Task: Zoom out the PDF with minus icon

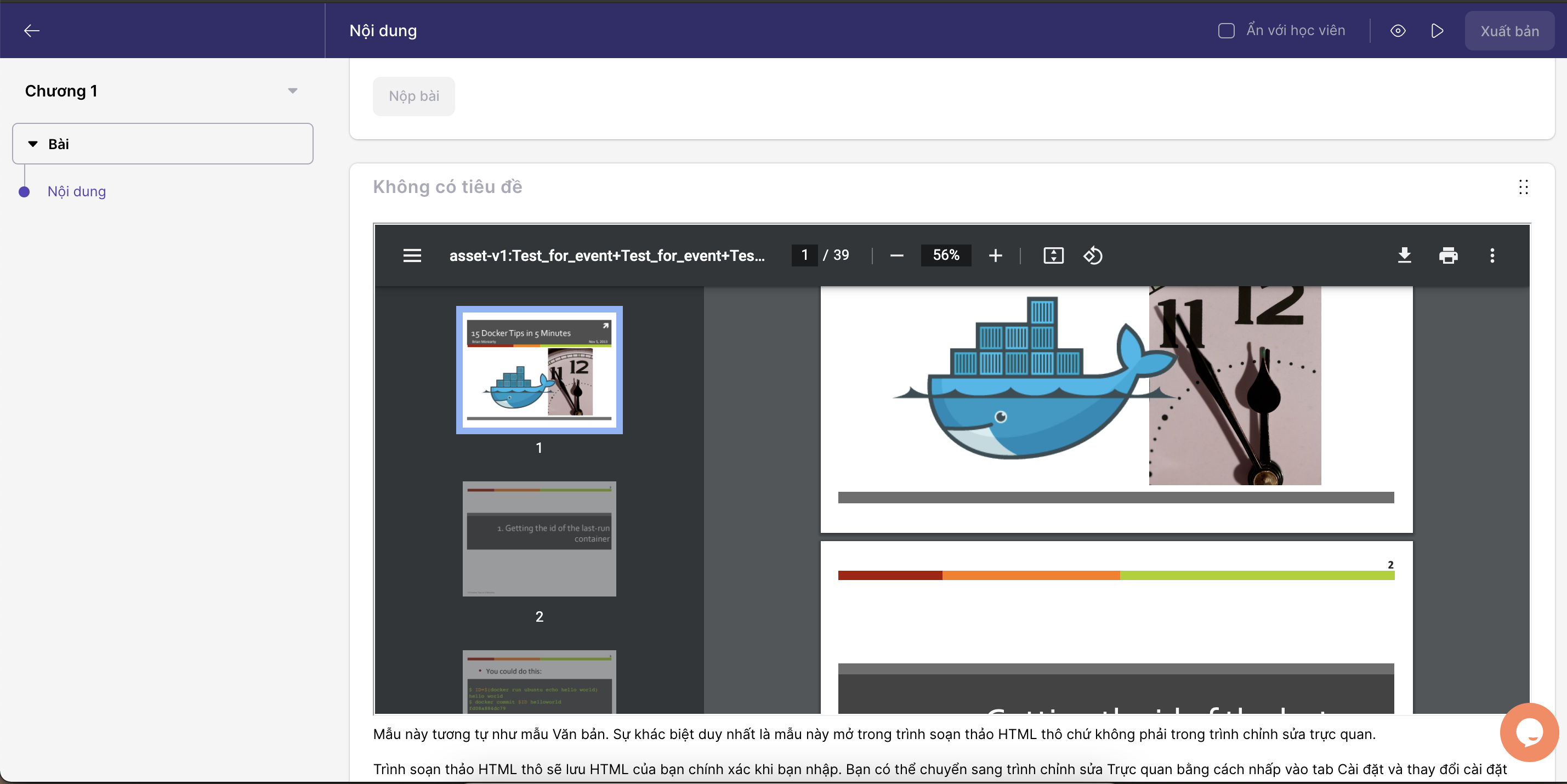Action: pos(896,255)
